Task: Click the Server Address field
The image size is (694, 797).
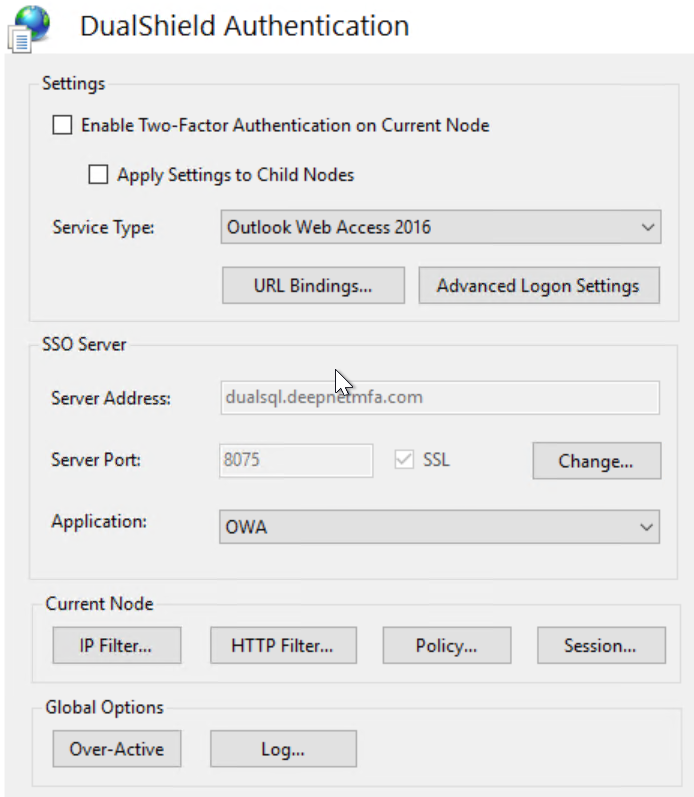Action: pos(438,398)
